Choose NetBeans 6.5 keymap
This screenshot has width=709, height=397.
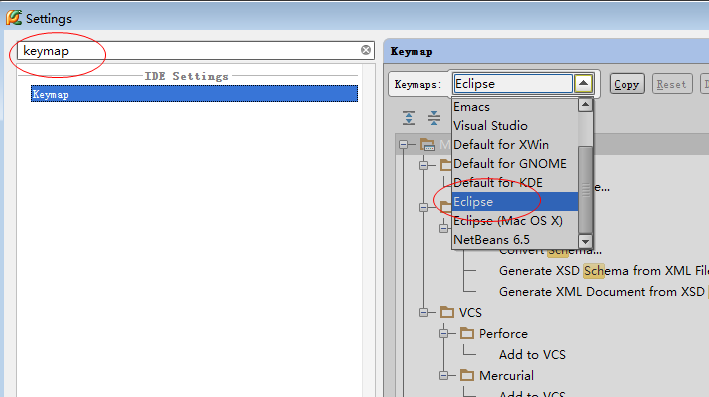pos(515,240)
